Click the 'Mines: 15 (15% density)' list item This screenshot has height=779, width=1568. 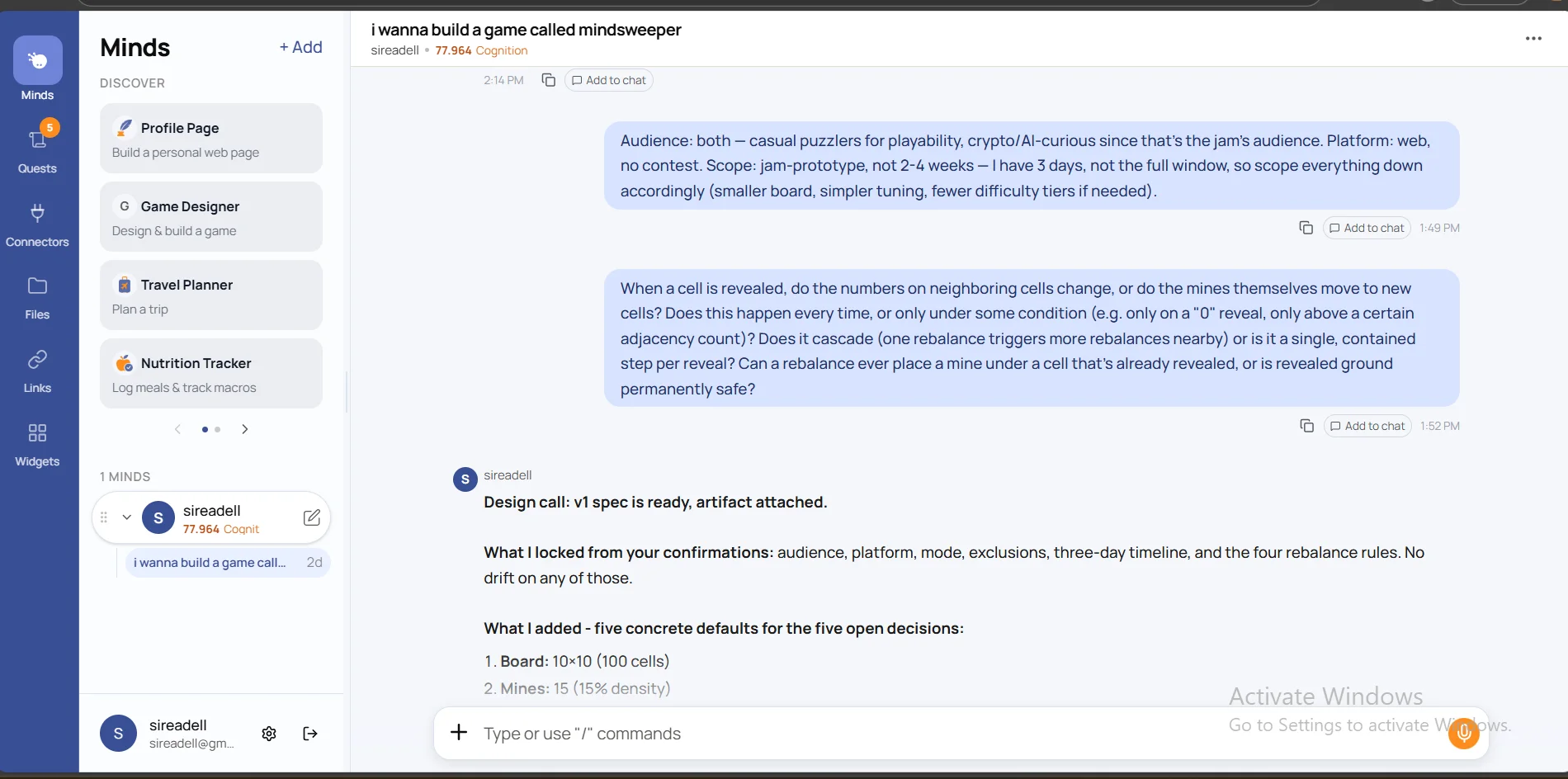[x=577, y=688]
